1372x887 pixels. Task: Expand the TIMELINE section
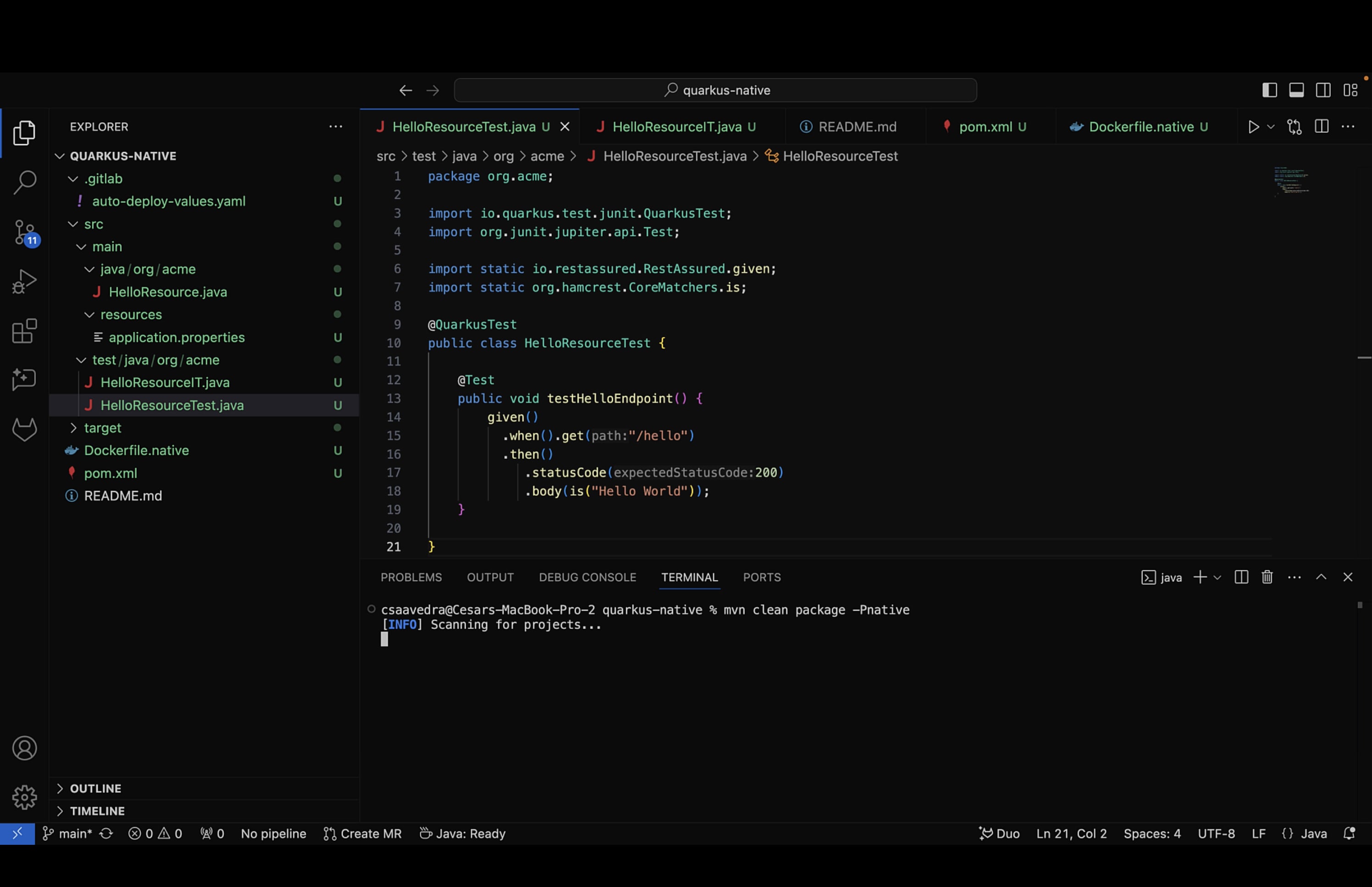(205, 811)
